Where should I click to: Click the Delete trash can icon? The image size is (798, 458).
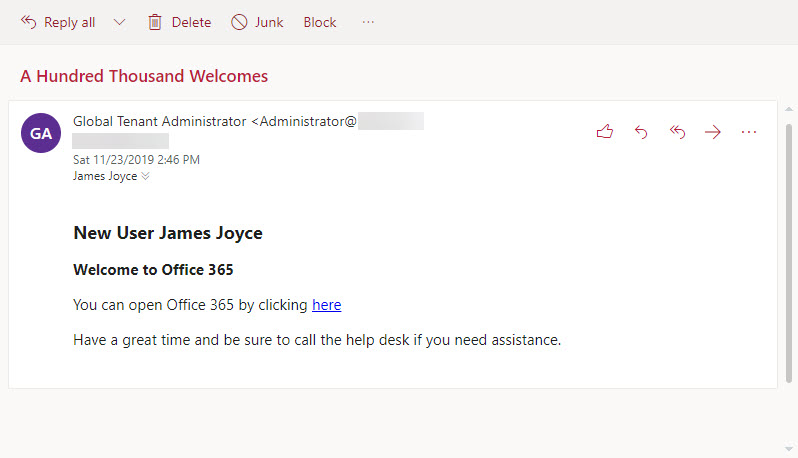point(155,22)
